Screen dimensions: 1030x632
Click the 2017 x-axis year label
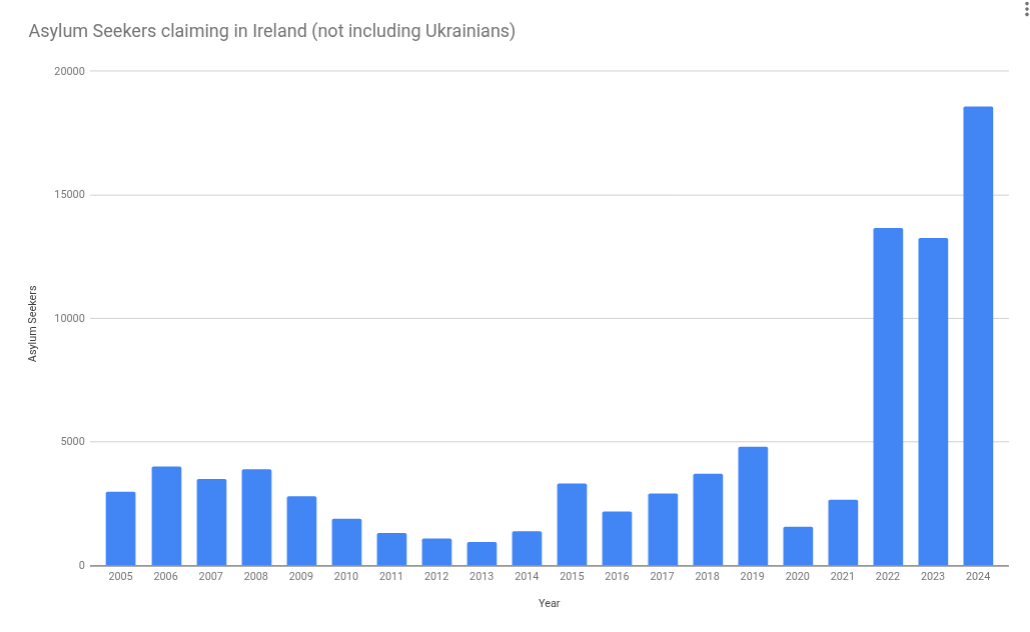[662, 576]
